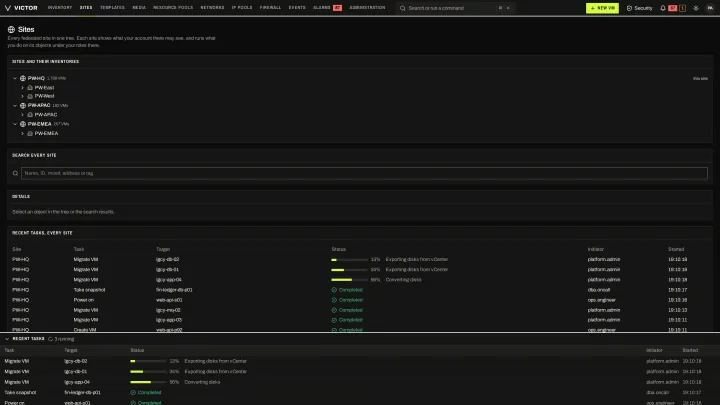The height and width of the screenshot is (405, 720).
Task: Open Alarms menu item
Action: (327, 8)
